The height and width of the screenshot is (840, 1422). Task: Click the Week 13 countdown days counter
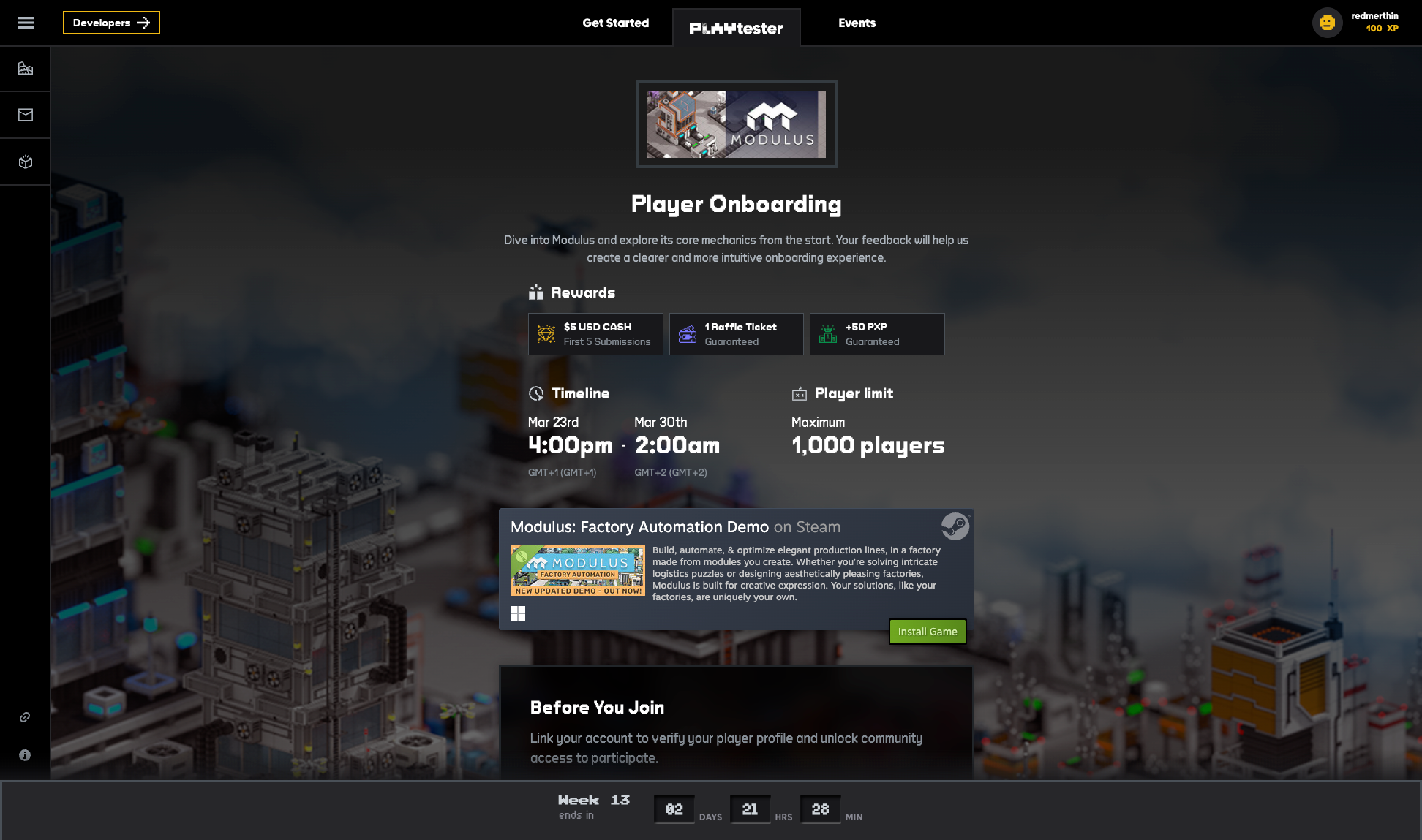coord(674,809)
